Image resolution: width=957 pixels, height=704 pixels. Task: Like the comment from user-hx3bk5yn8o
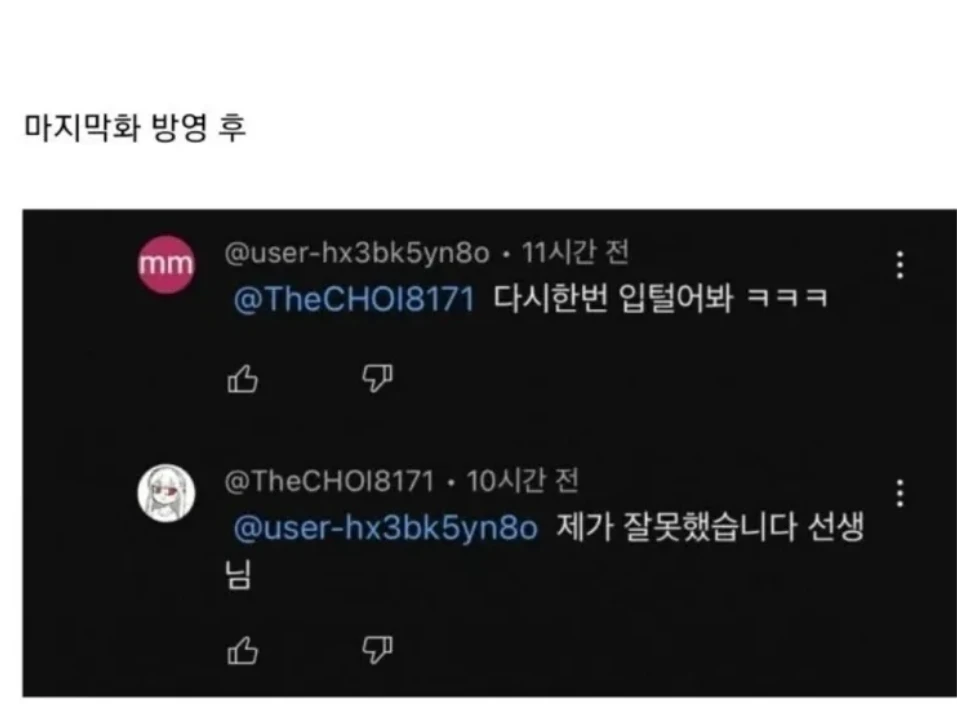[x=243, y=378]
